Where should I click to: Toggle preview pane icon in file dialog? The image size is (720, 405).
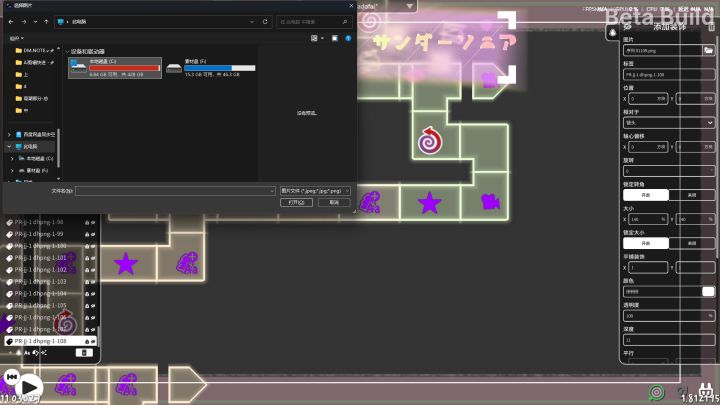pos(335,38)
